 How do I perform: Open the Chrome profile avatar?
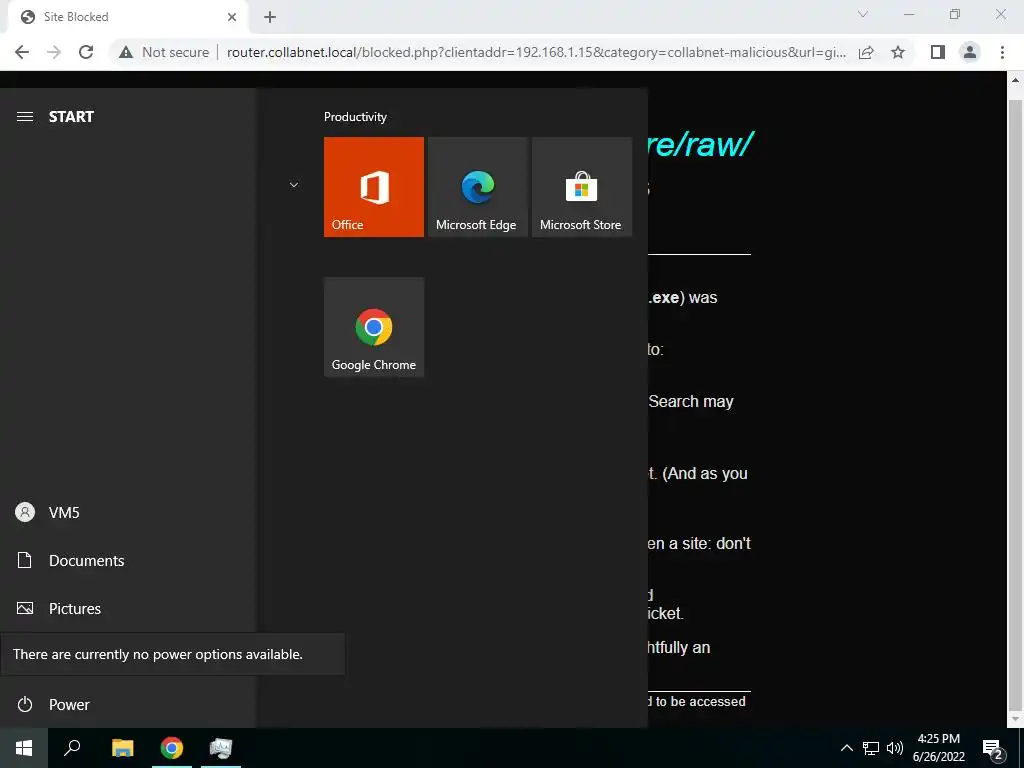[970, 52]
